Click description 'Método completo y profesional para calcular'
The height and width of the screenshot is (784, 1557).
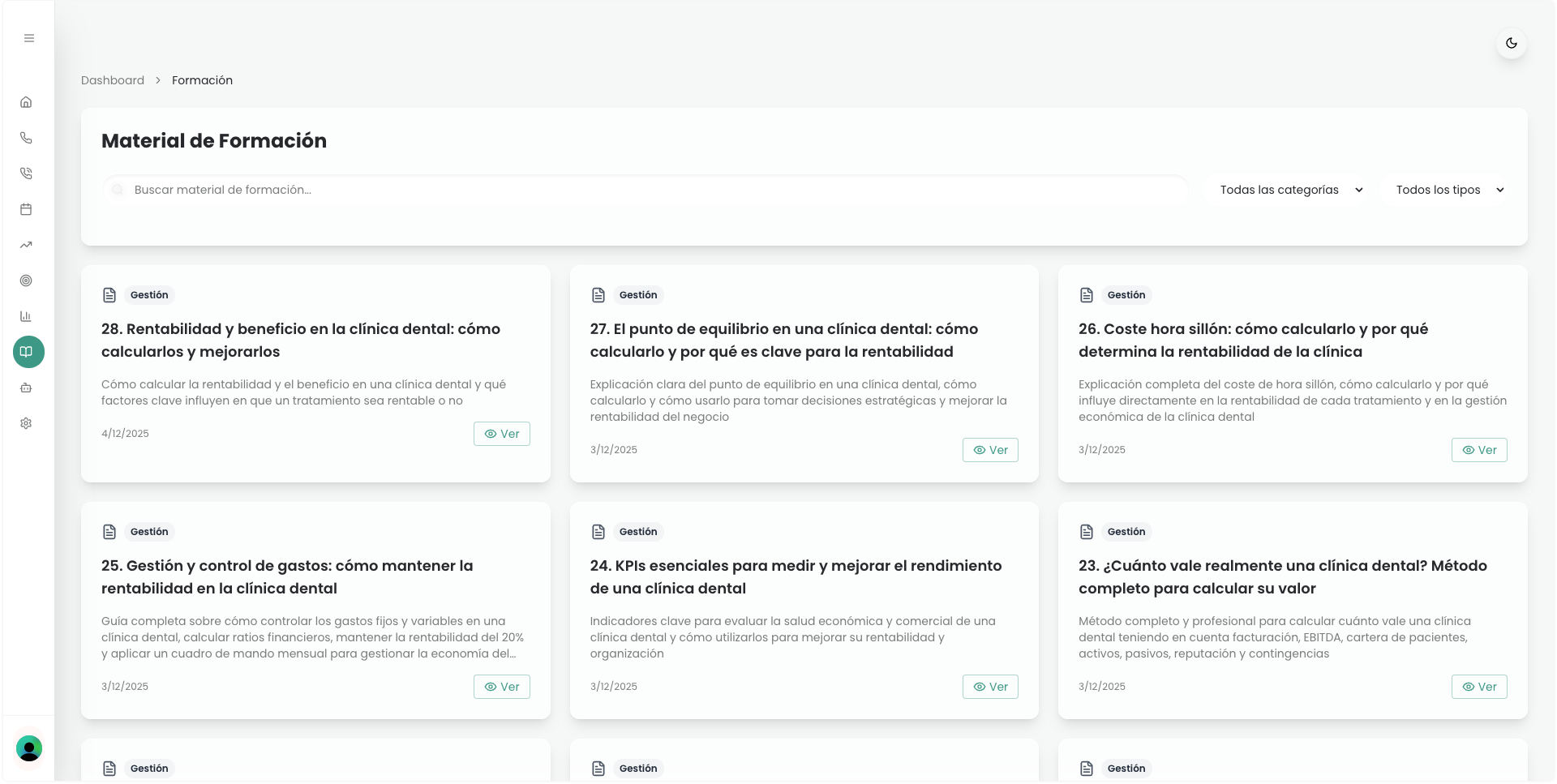pos(1275,637)
